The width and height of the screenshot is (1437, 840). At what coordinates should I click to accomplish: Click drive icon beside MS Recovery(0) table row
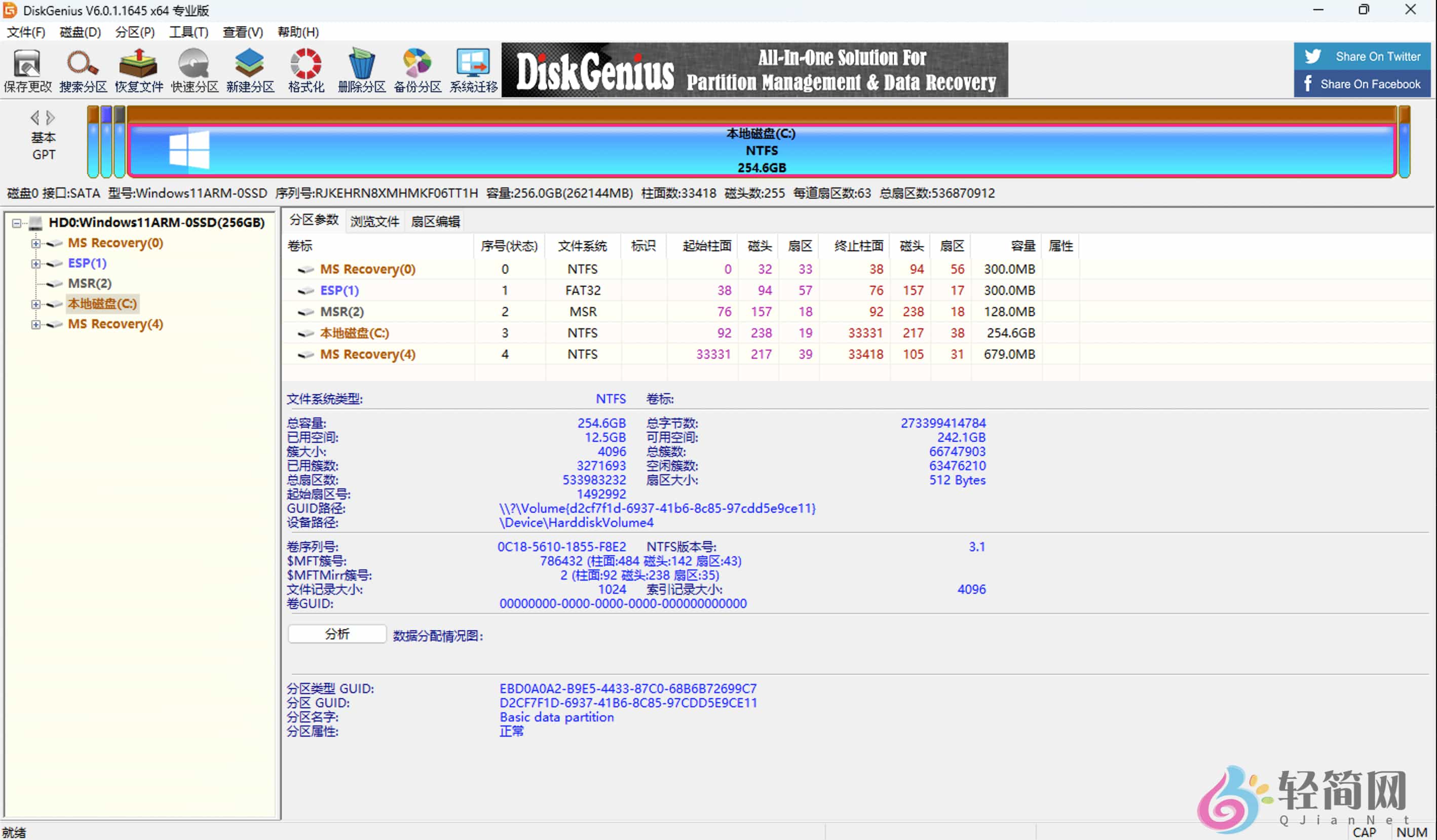click(x=306, y=269)
